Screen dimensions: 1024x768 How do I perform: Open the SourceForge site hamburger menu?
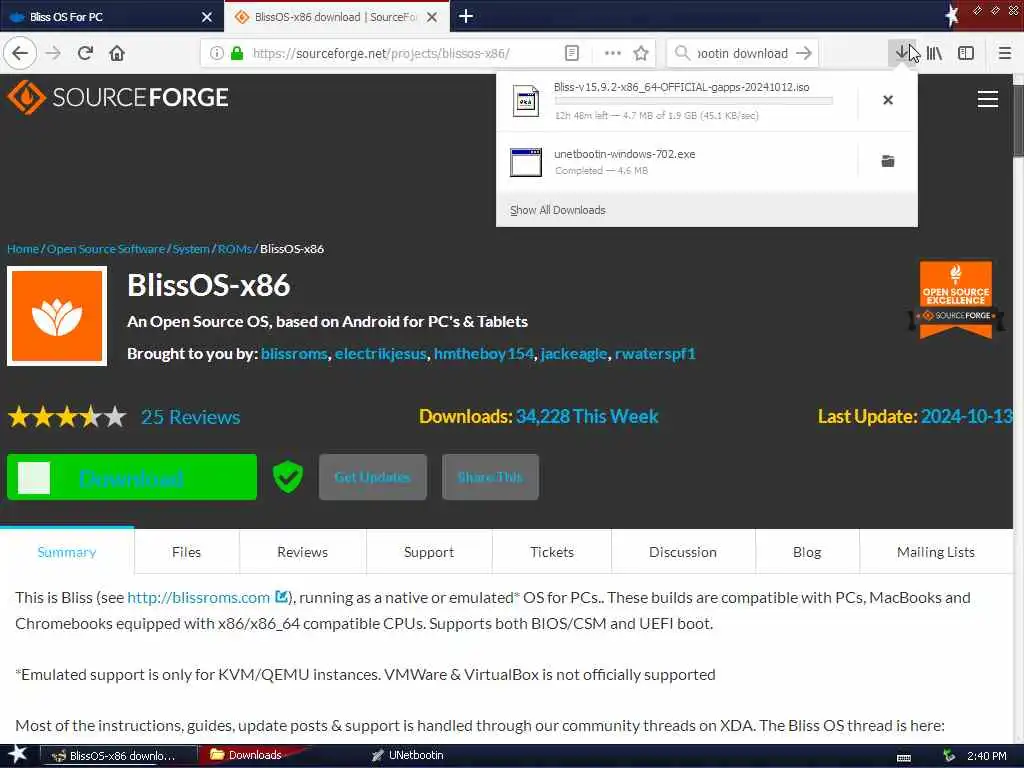987,99
